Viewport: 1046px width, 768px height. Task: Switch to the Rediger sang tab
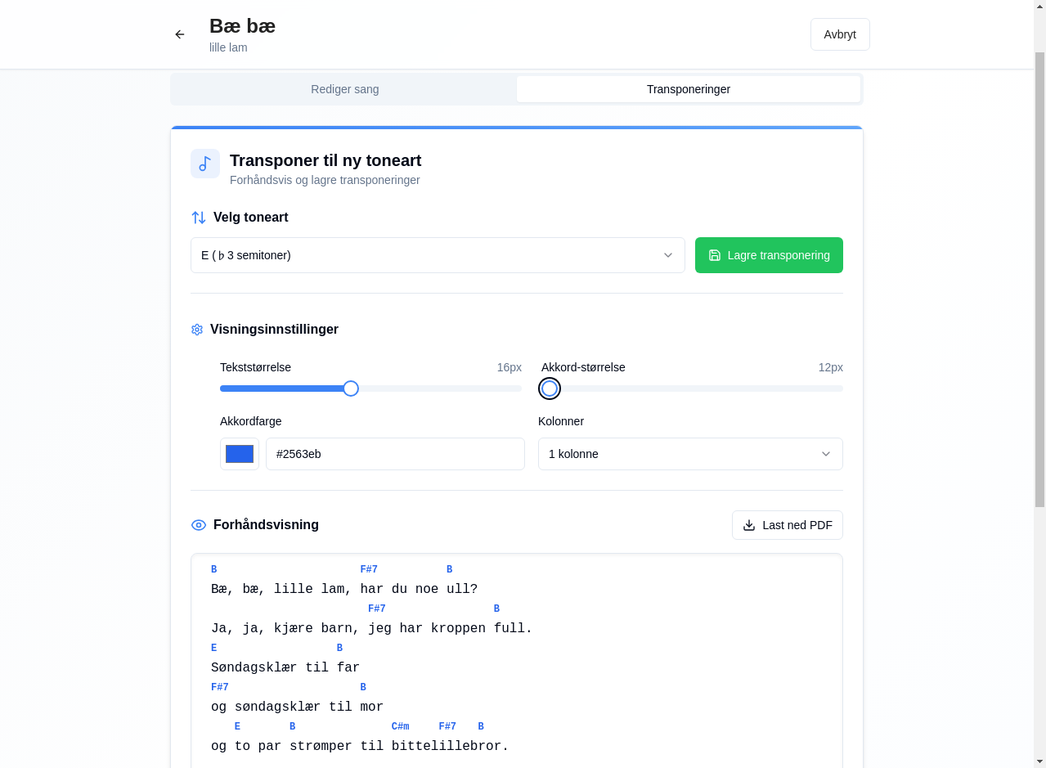pyautogui.click(x=345, y=89)
